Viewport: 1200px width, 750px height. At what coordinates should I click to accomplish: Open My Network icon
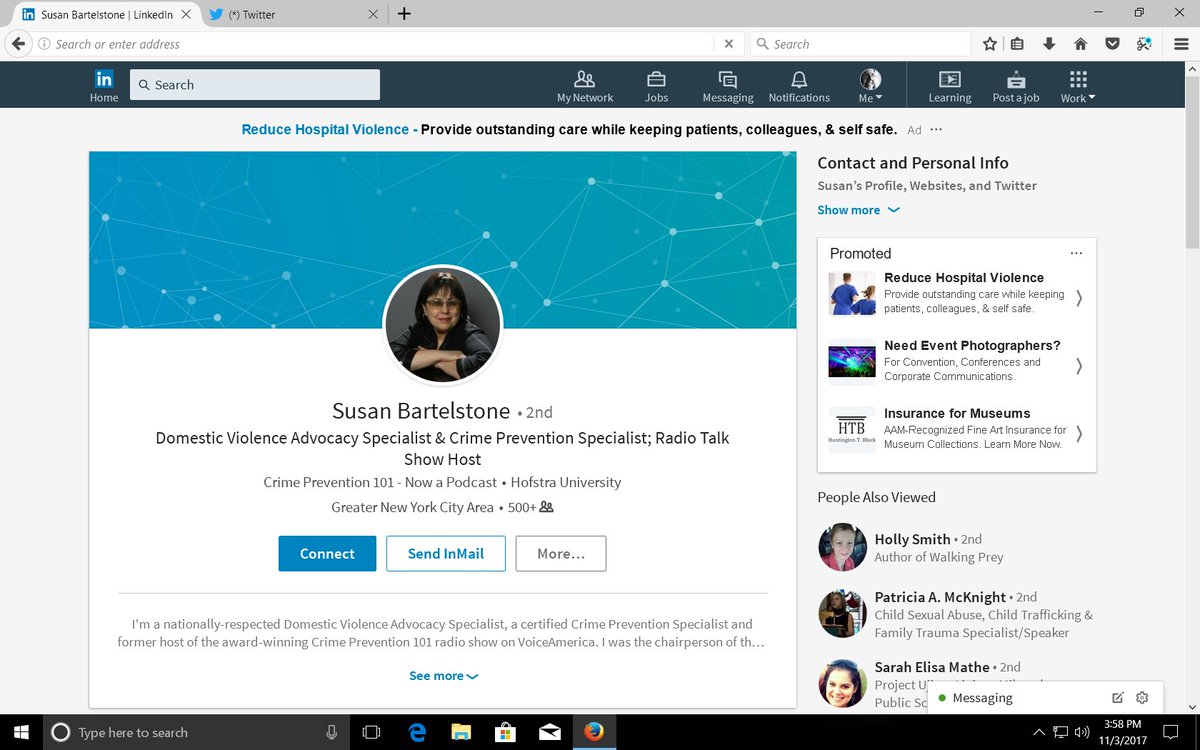click(x=585, y=79)
